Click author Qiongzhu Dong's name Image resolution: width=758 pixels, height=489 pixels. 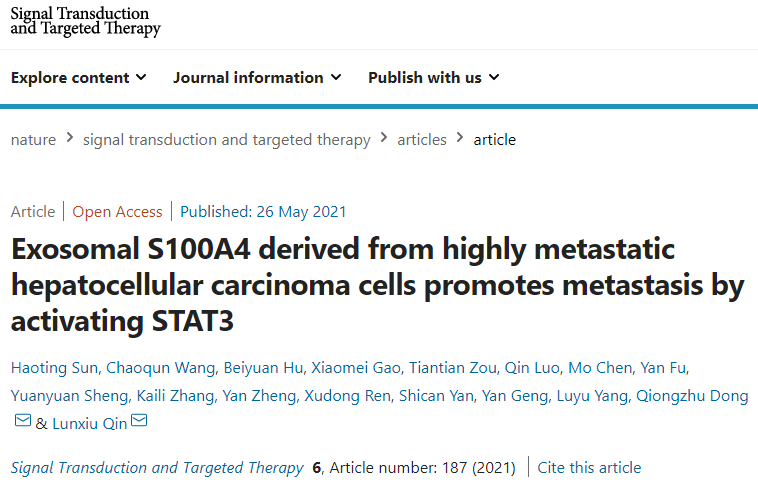(x=692, y=396)
